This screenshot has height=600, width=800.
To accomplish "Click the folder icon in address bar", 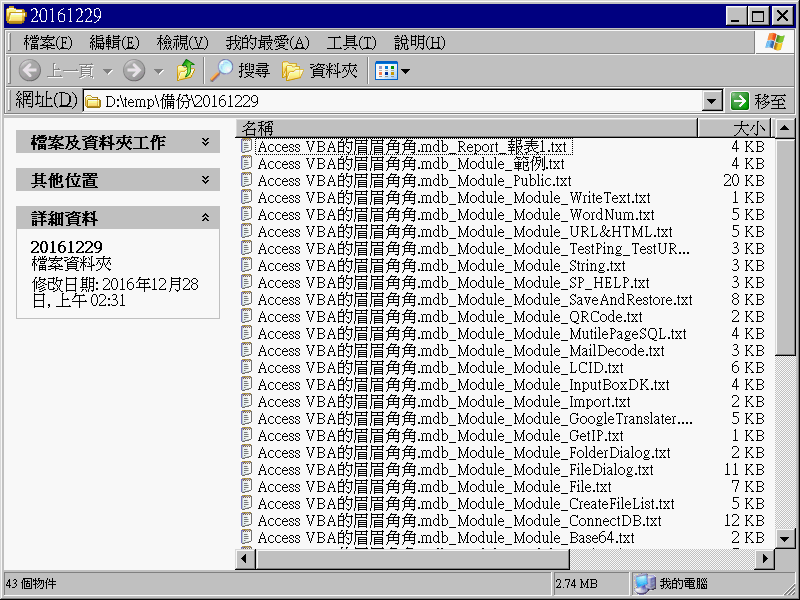I will pos(93,102).
